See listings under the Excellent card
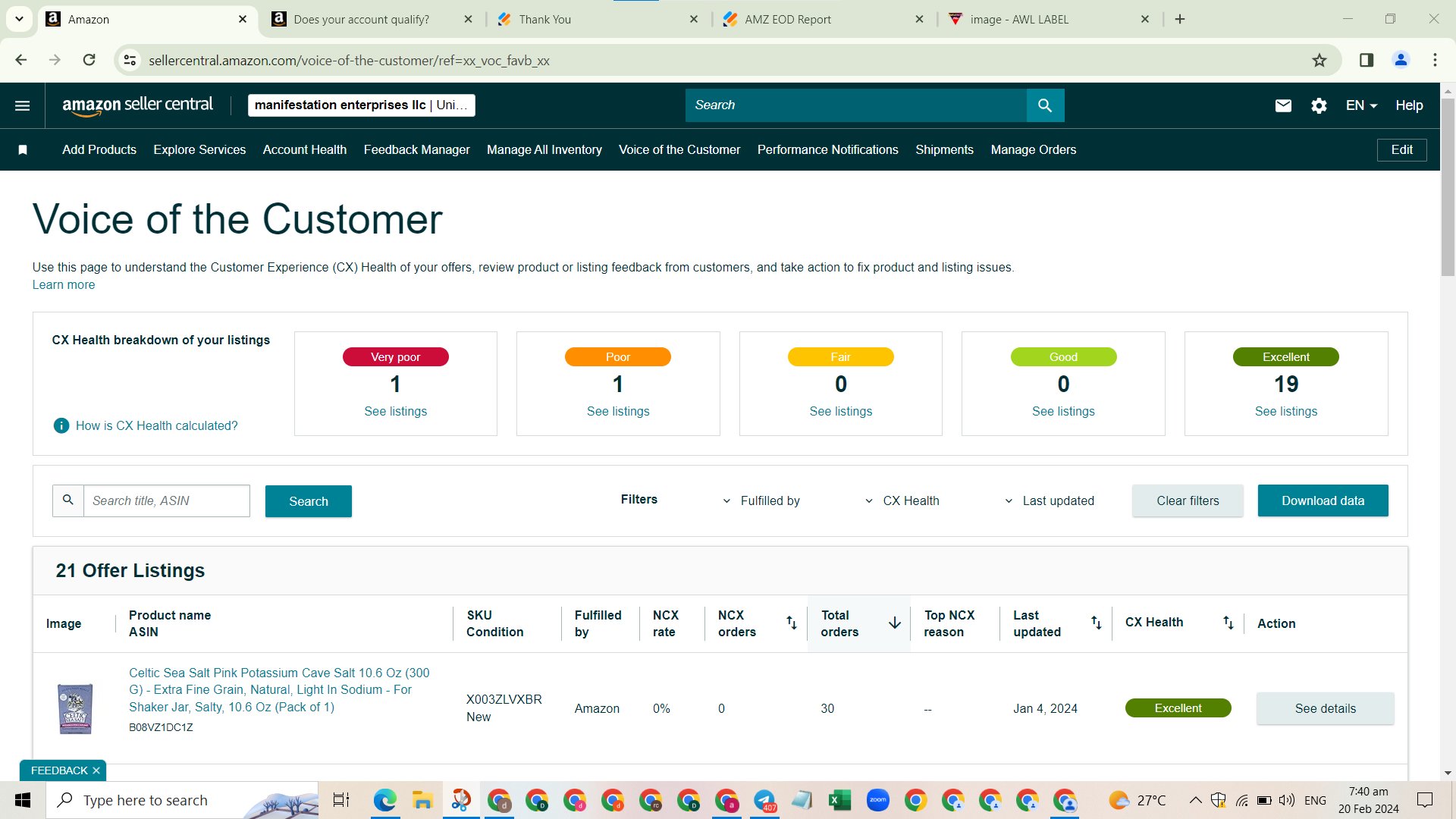This screenshot has height=819, width=1456. [1285, 412]
